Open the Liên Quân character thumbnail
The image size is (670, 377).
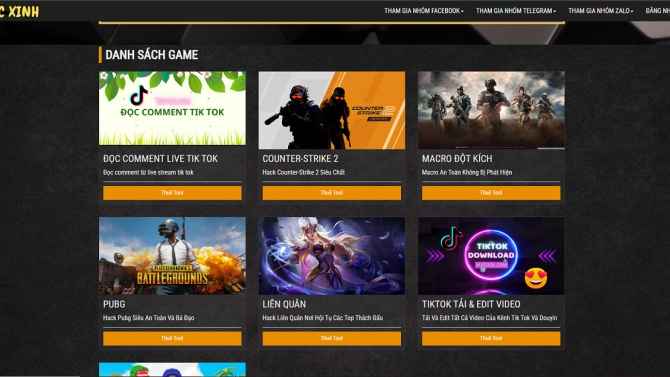(332, 256)
